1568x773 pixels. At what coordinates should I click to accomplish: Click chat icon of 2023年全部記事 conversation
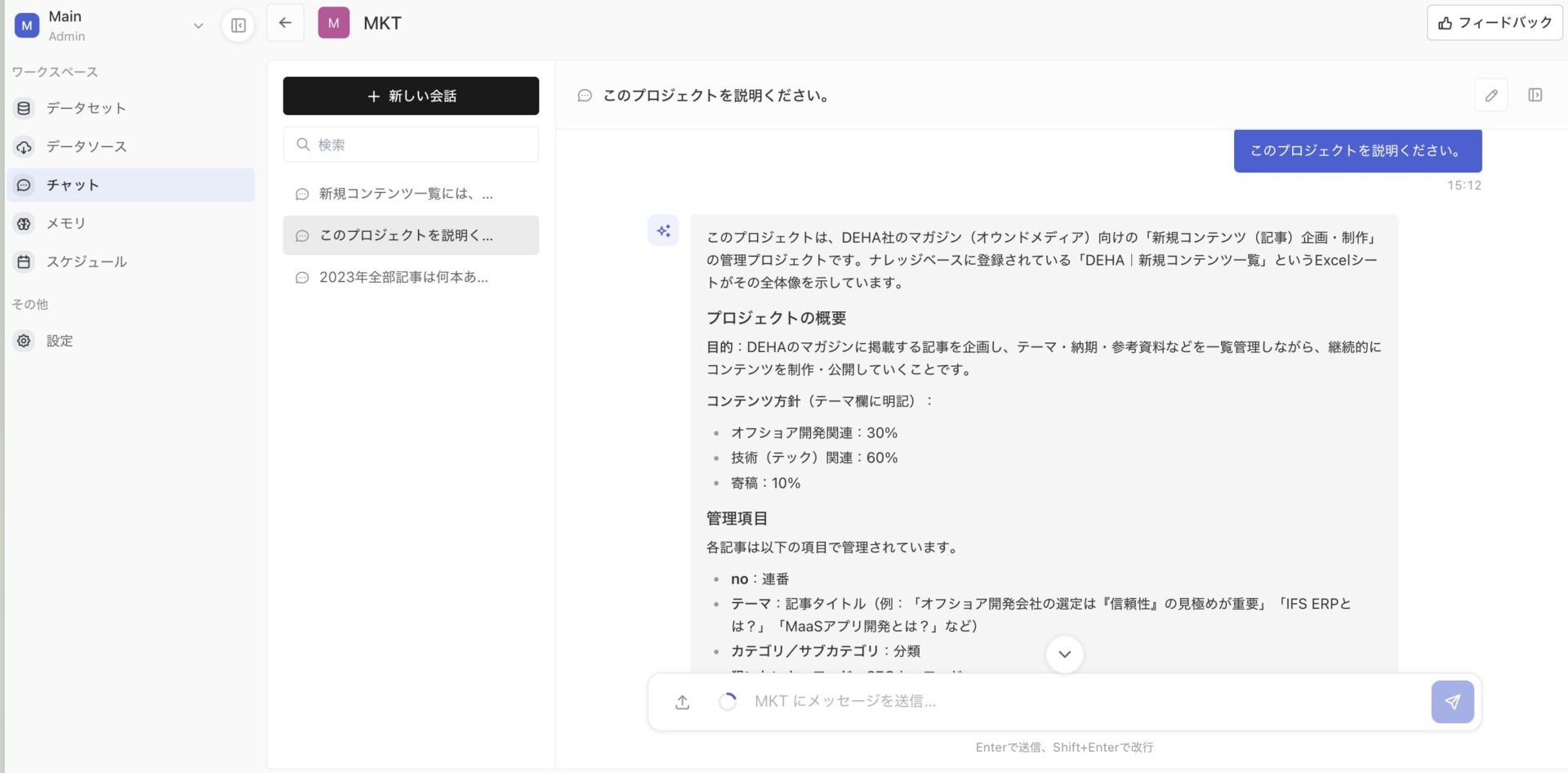302,278
